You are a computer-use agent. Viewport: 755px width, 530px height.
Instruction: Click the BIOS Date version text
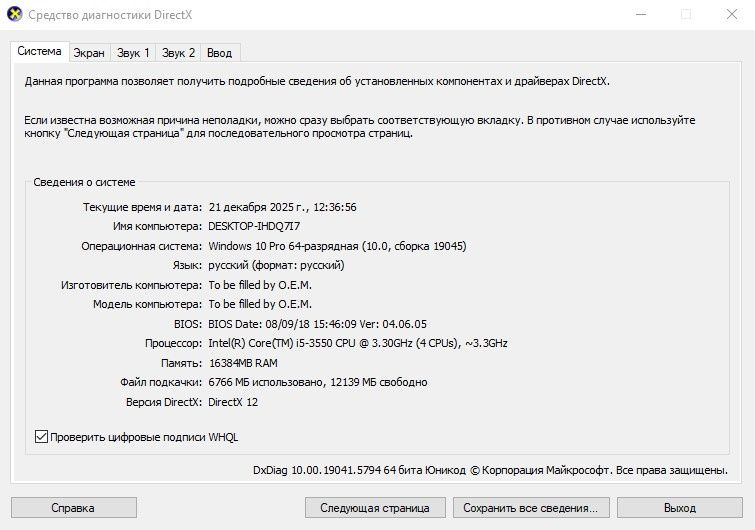[317, 324]
